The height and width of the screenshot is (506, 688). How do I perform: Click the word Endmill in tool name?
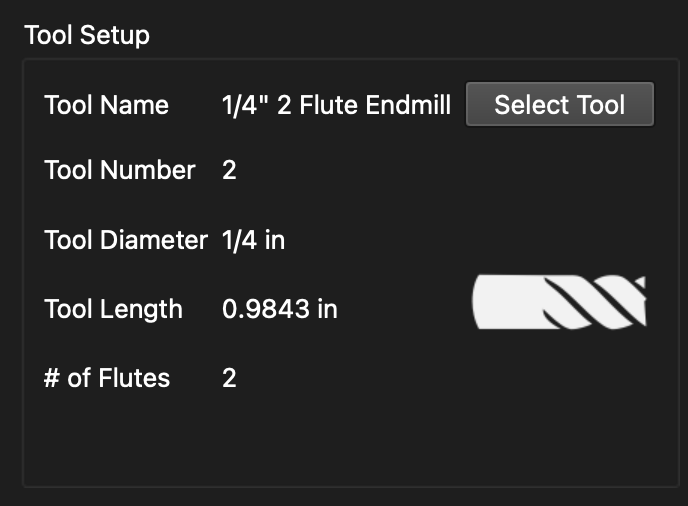(408, 105)
